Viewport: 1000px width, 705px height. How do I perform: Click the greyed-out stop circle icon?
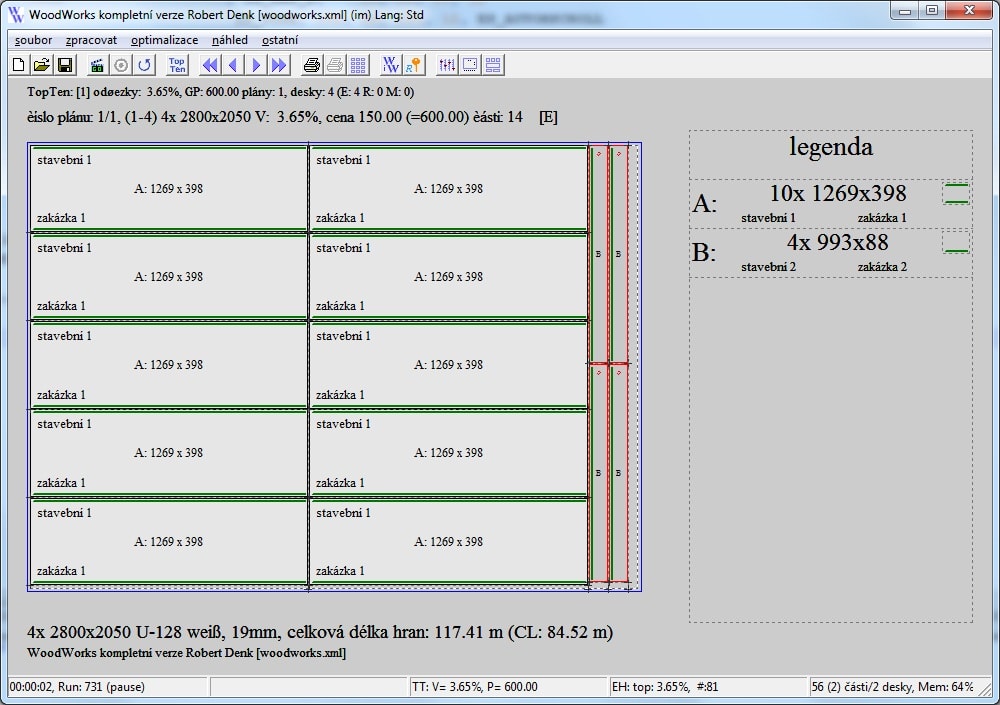[x=121, y=64]
